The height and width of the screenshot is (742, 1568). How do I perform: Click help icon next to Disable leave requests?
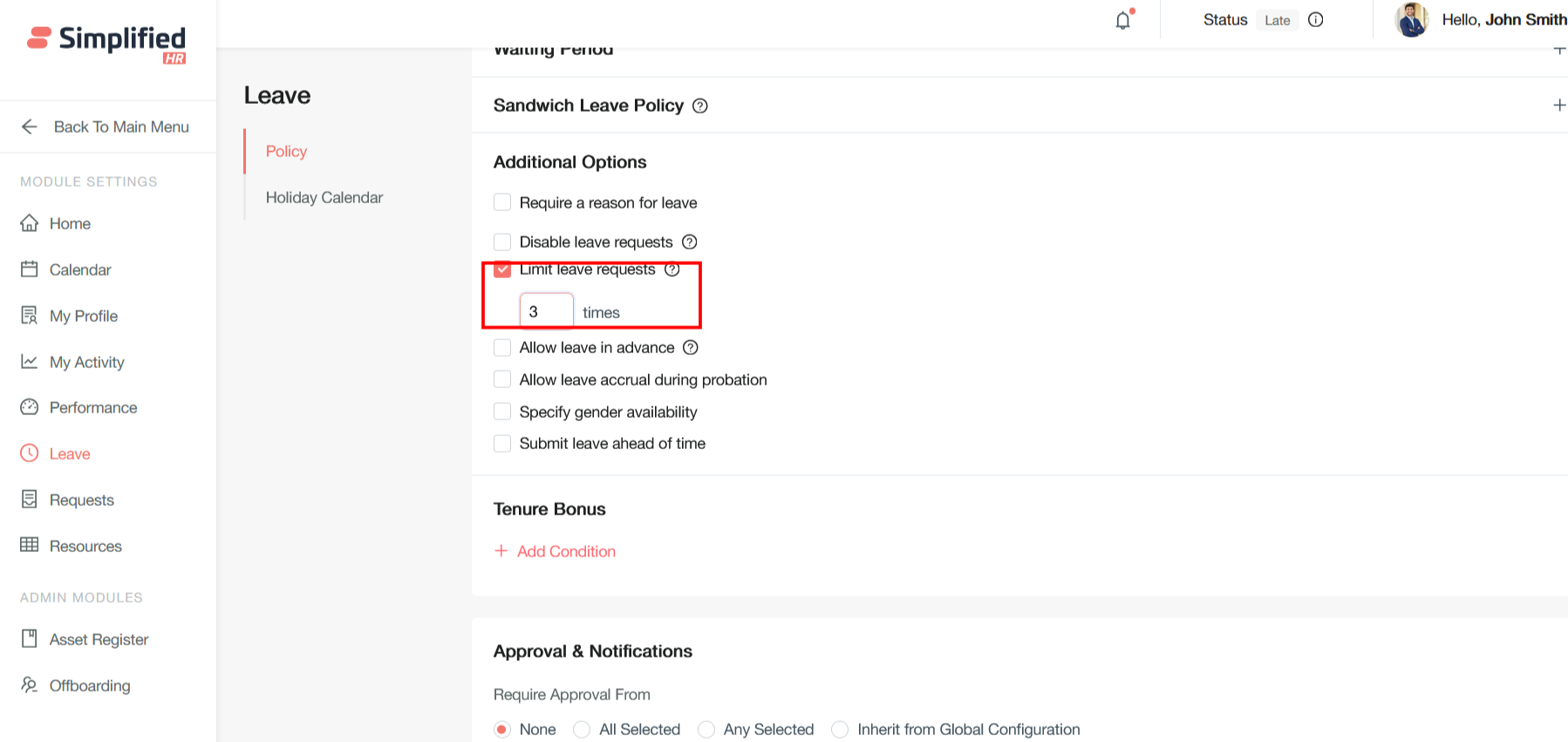[x=690, y=242]
